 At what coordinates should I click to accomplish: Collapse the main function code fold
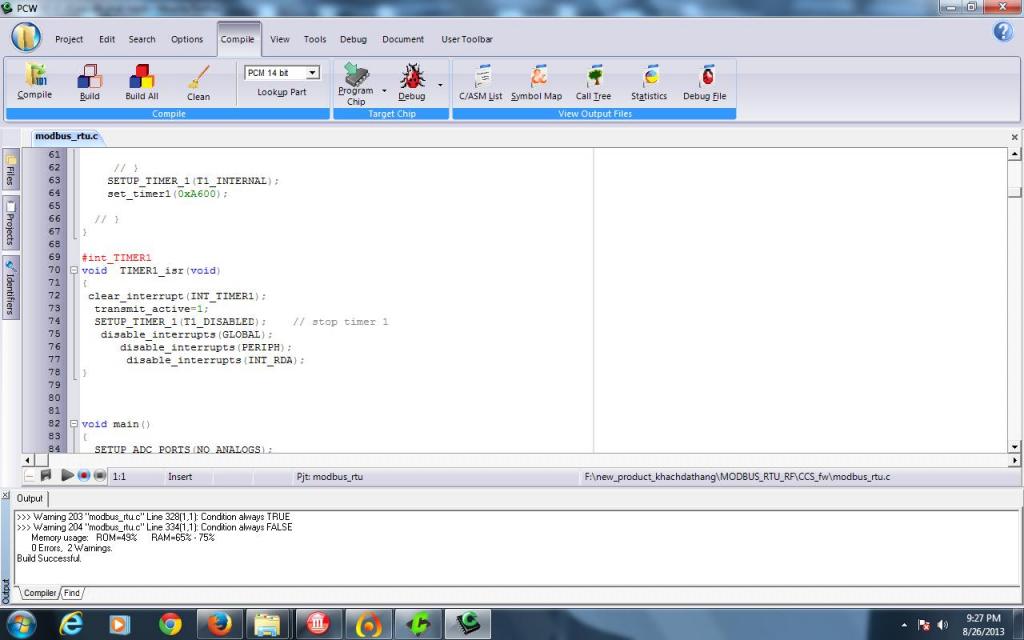coord(73,424)
